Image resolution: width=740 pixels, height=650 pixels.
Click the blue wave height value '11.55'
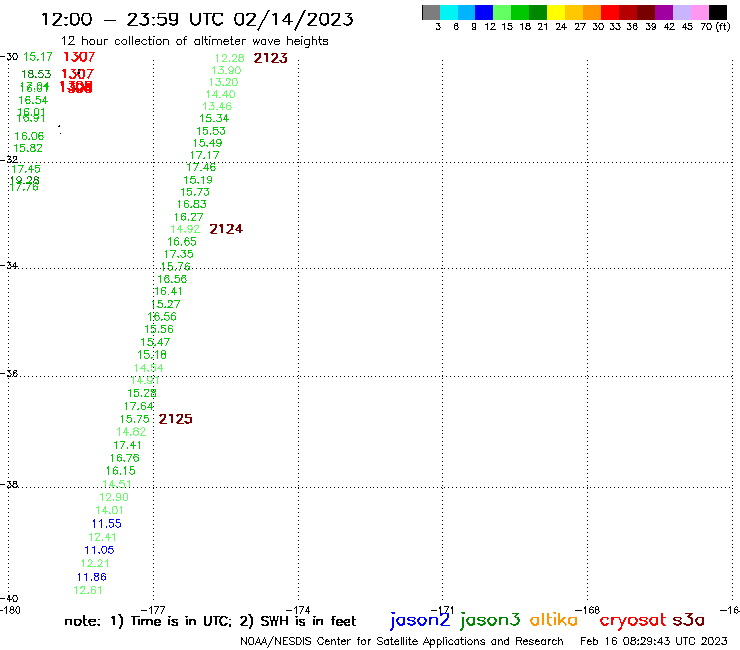pyautogui.click(x=107, y=523)
